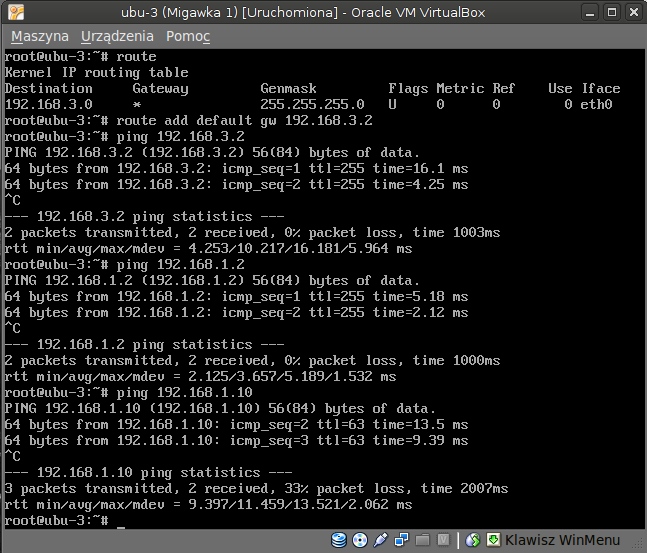This screenshot has height=553, width=647.
Task: Open the Pomoc menu
Action: point(188,36)
